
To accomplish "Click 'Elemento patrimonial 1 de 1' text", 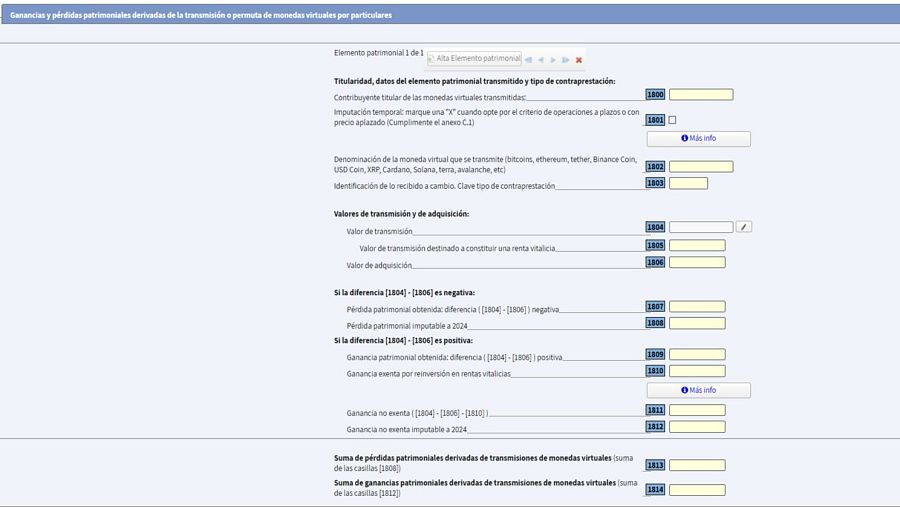I will [x=379, y=53].
